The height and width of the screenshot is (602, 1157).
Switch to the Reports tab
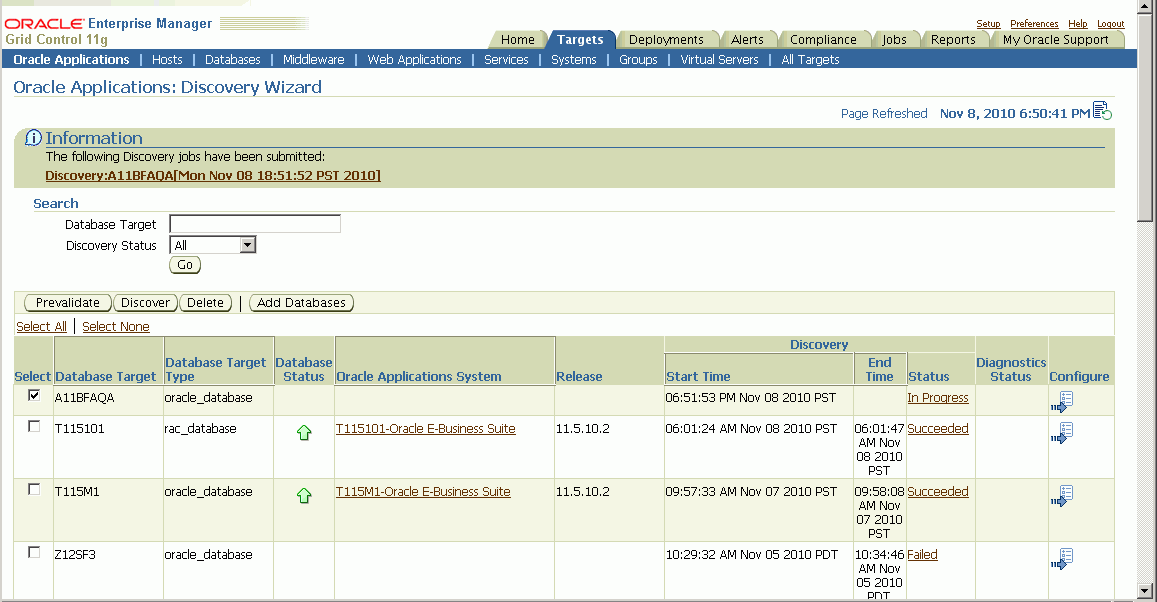coord(953,40)
